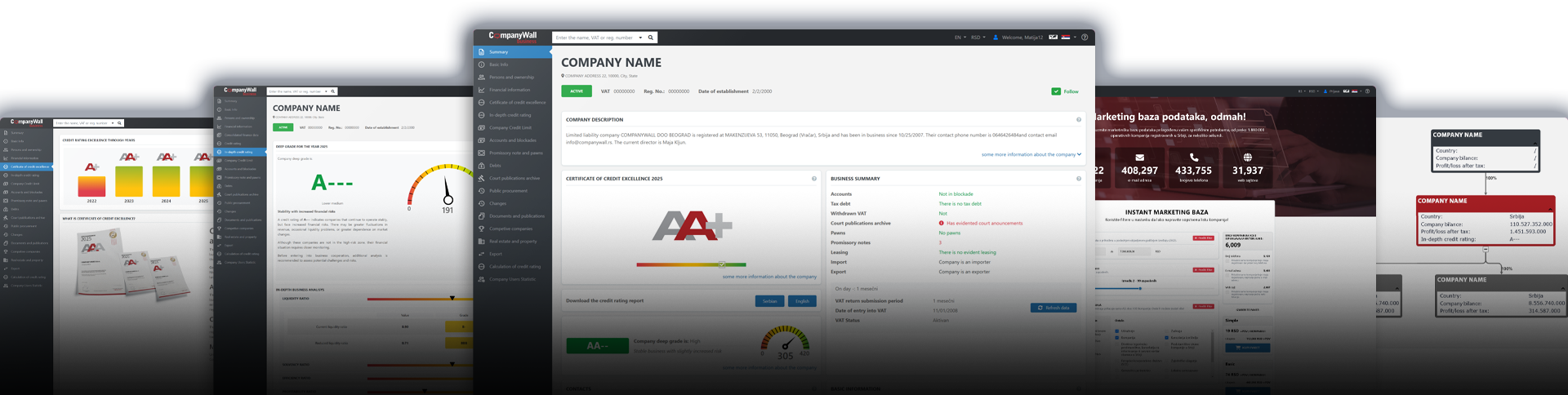Download the credit report in Serbian

[770, 301]
